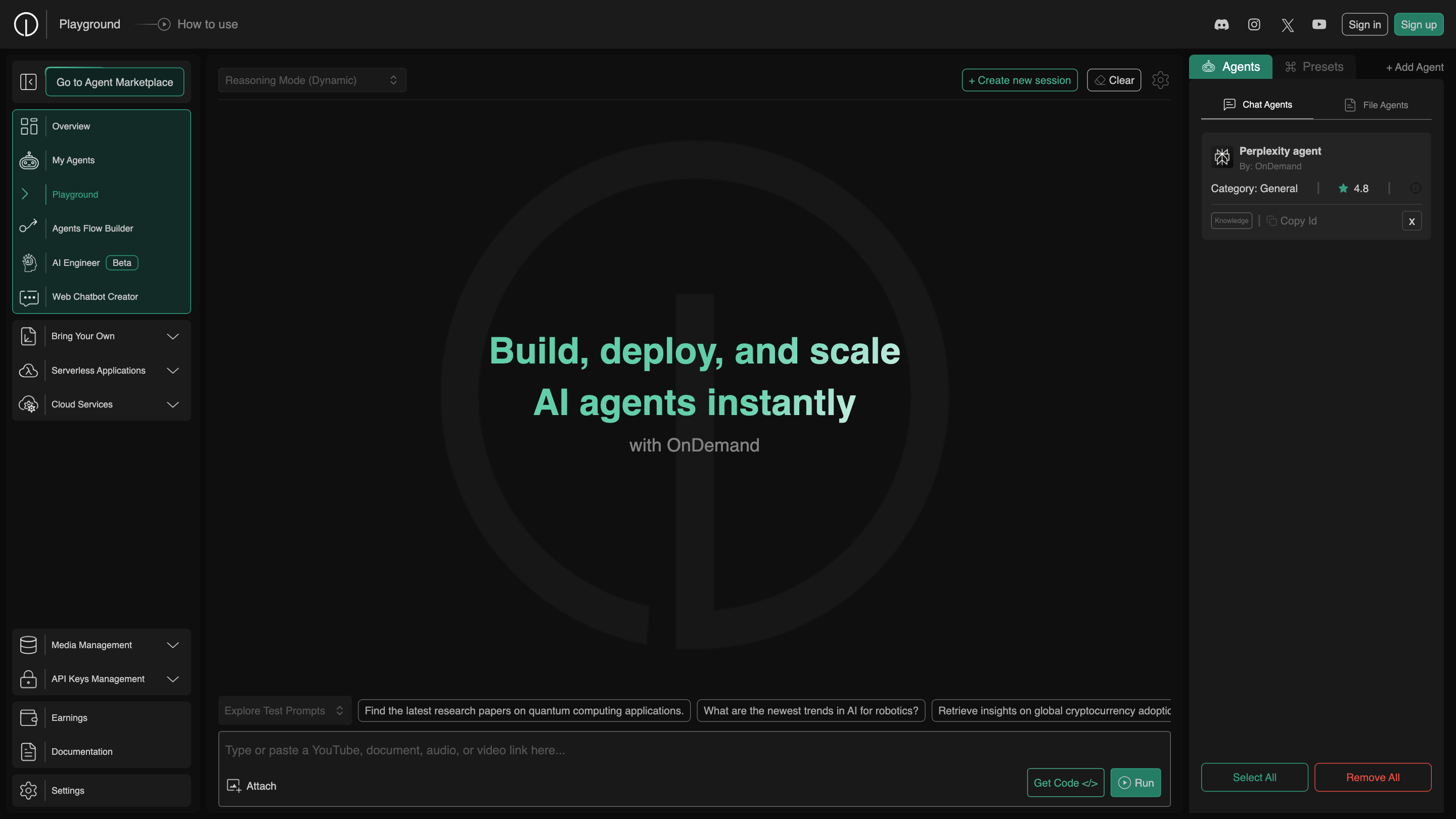The height and width of the screenshot is (819, 1456).
Task: Open Agents Flow Builder in the sidebar
Action: point(93,229)
